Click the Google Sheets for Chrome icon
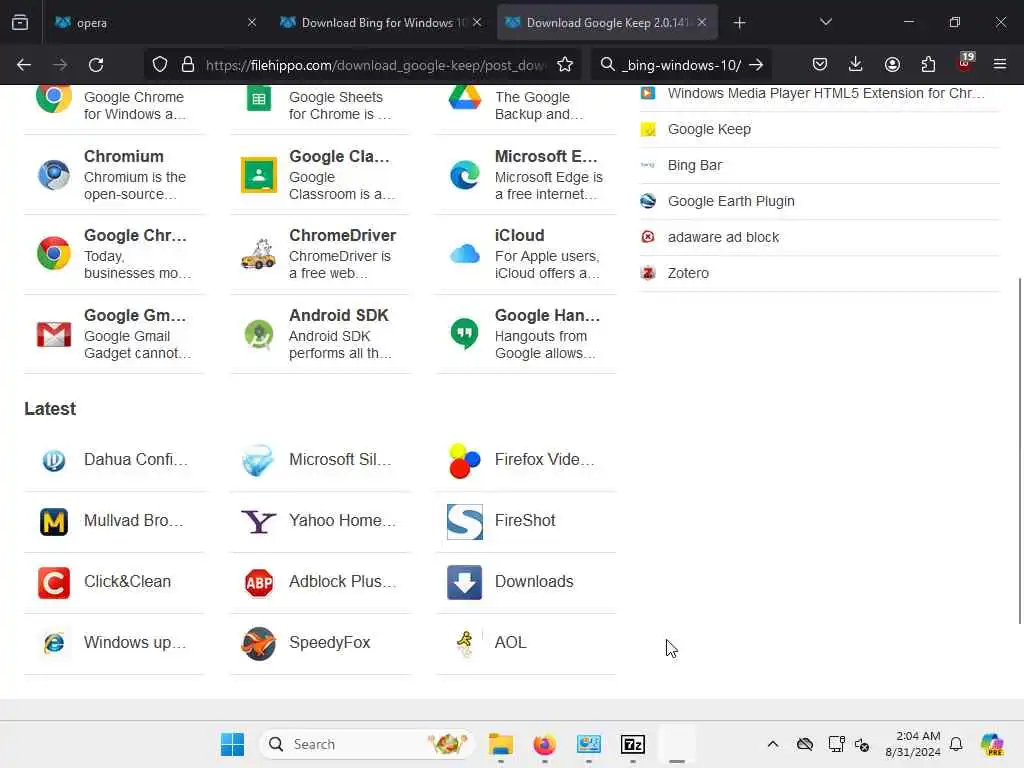 (x=259, y=99)
